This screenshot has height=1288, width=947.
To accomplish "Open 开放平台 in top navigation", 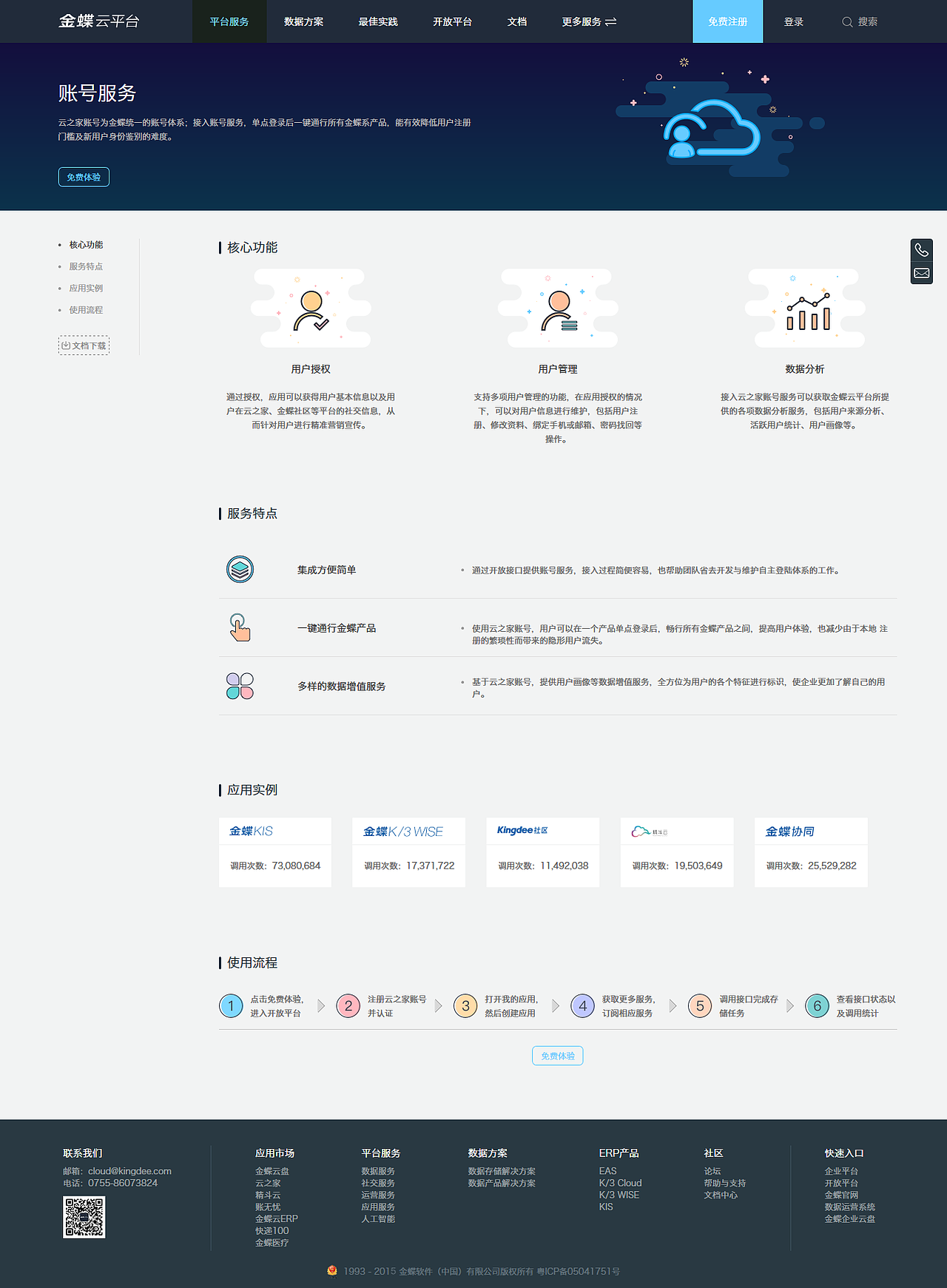I will 452,22.
